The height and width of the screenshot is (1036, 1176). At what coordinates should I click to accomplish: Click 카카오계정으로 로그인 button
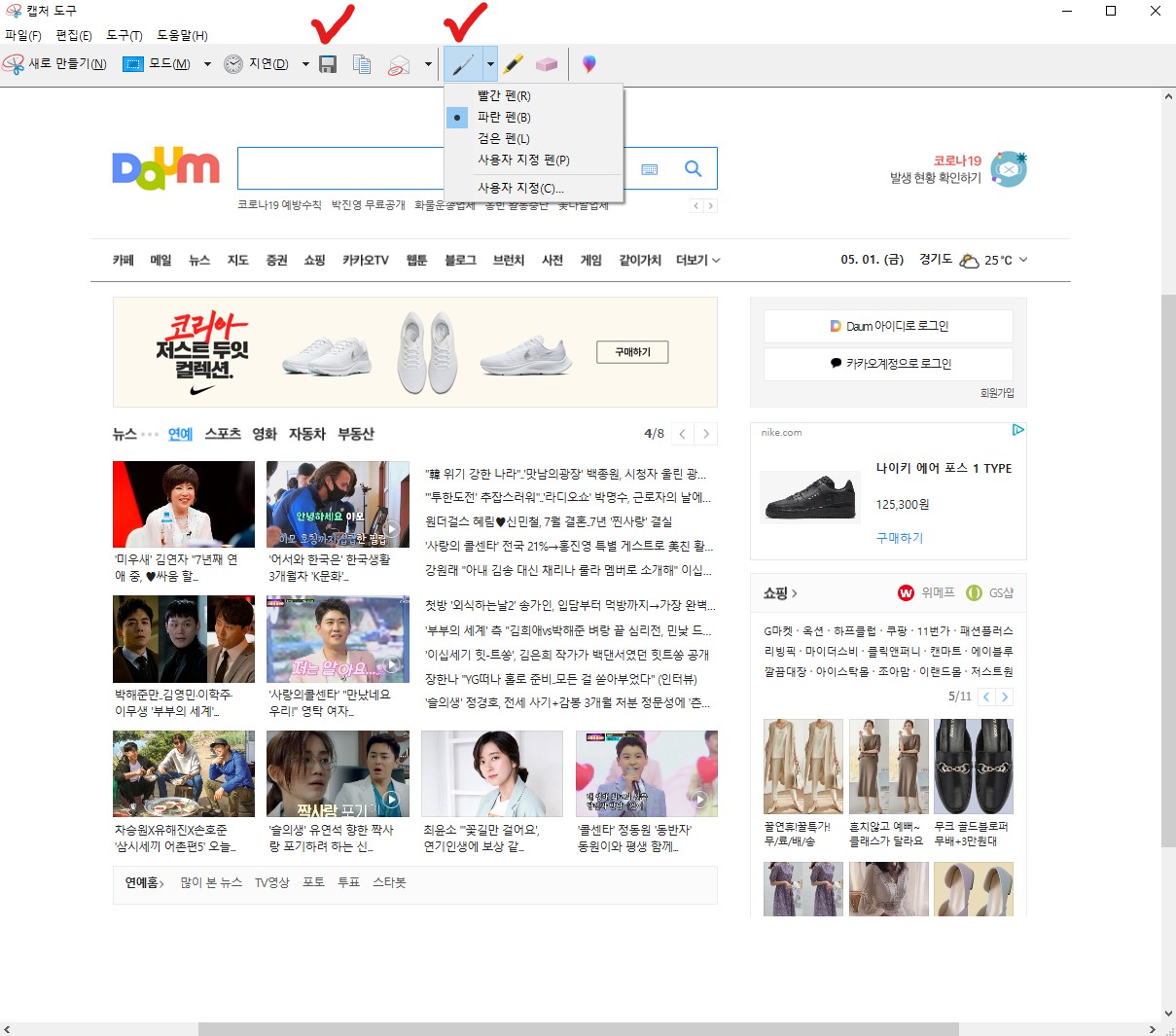click(888, 364)
